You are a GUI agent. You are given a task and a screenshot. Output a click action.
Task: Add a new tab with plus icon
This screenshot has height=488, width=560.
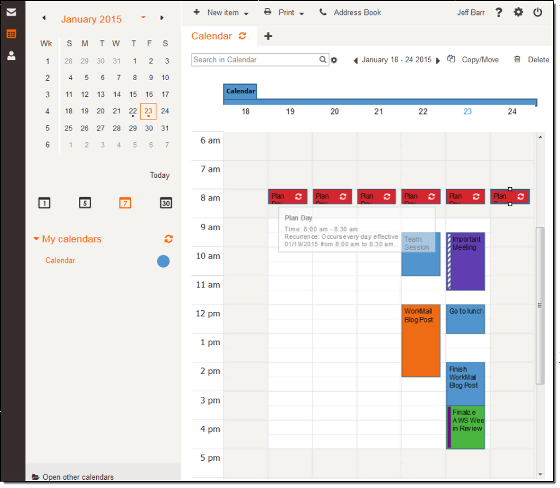tap(268, 36)
